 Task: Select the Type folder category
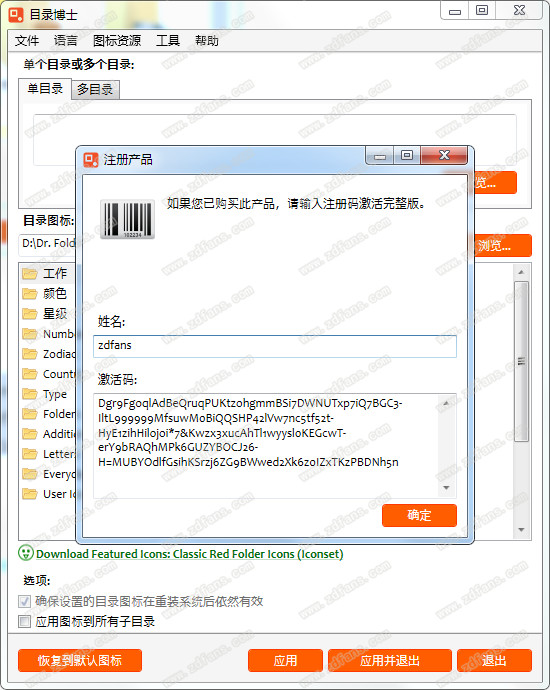click(x=48, y=394)
